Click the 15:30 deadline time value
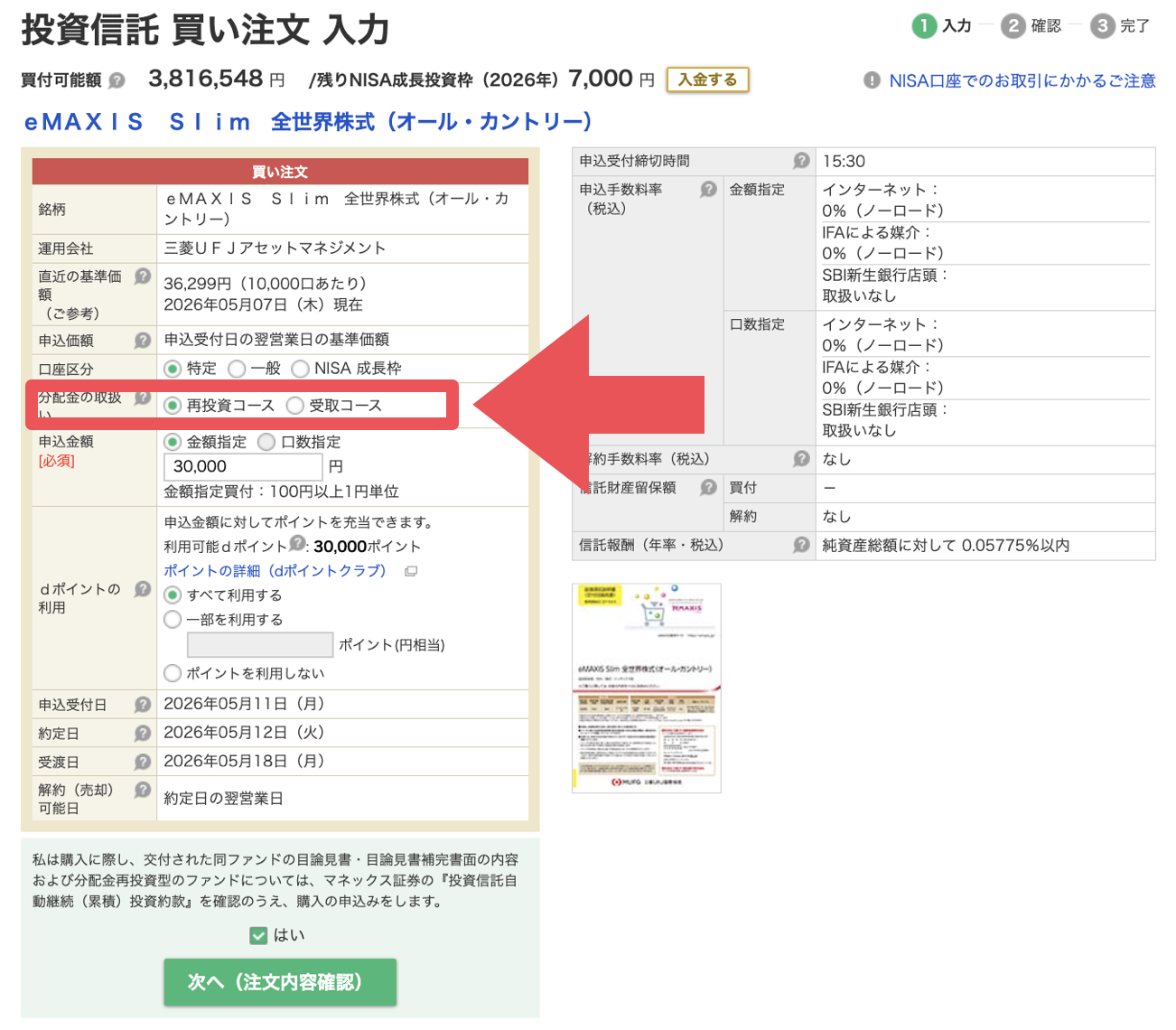The image size is (1176, 1030). [x=844, y=161]
